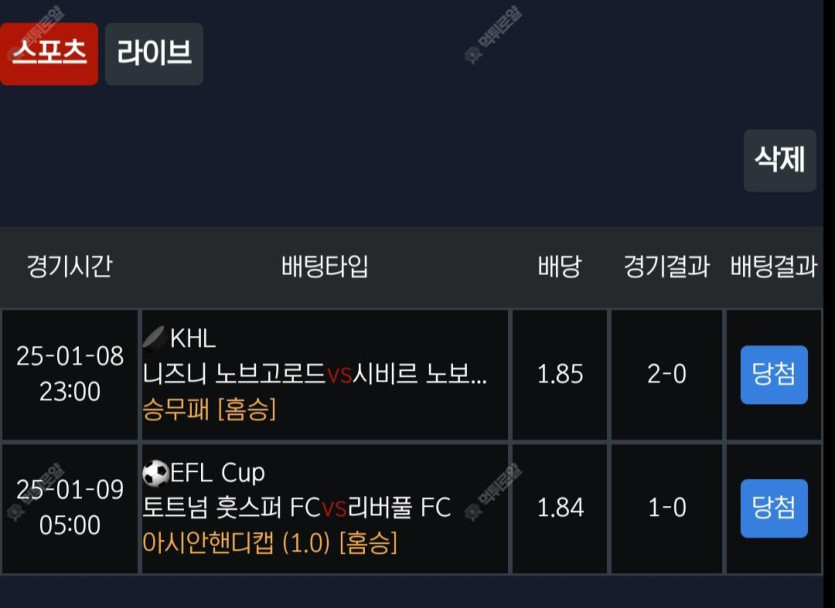Click the 삭제 delete button
This screenshot has width=835, height=608.
pos(780,160)
